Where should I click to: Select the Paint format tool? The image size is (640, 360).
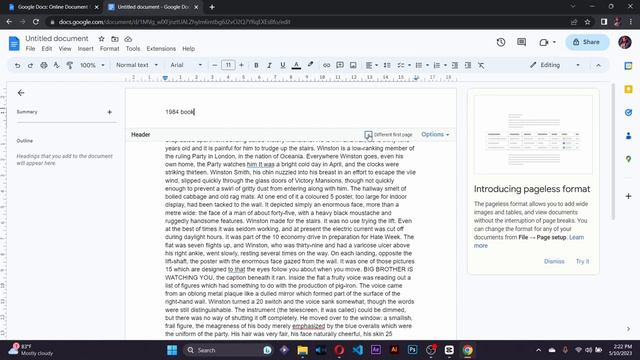coord(69,65)
